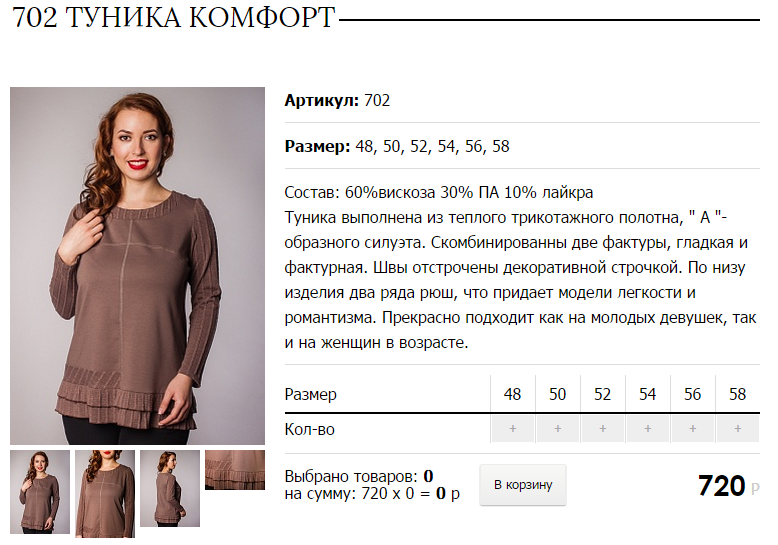
Task: Select the size 54 column header
Action: (x=648, y=394)
